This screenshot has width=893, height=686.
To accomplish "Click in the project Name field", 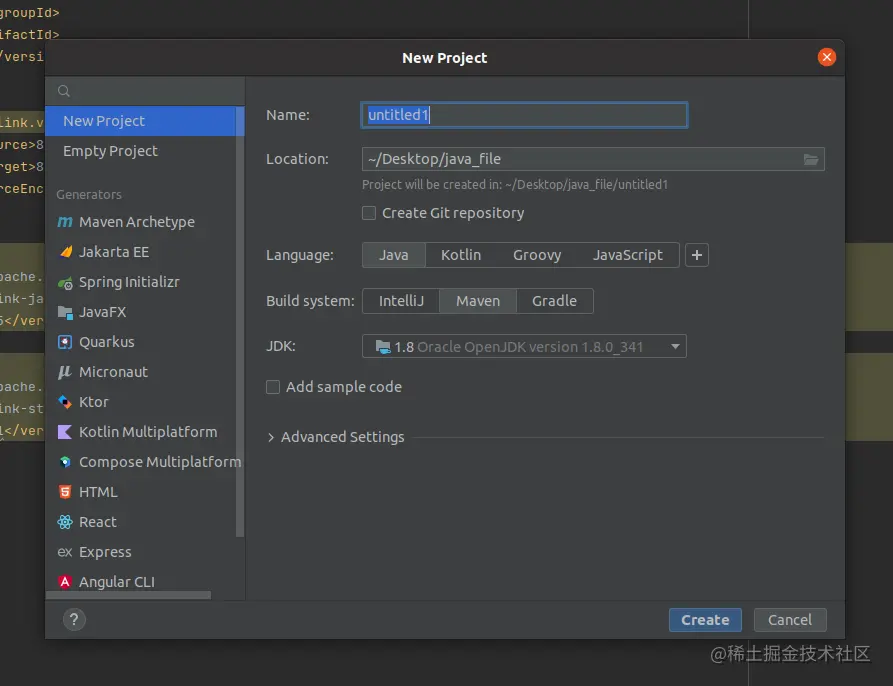I will pyautogui.click(x=525, y=115).
